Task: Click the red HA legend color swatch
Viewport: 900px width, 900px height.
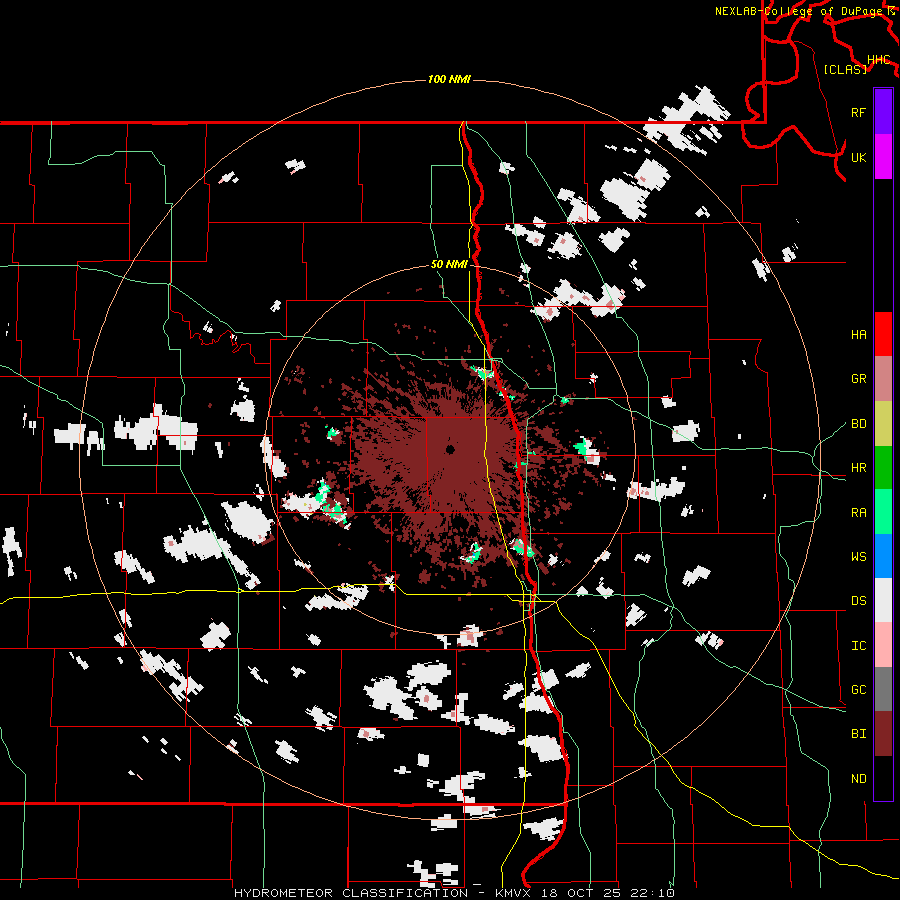Action: (x=883, y=334)
